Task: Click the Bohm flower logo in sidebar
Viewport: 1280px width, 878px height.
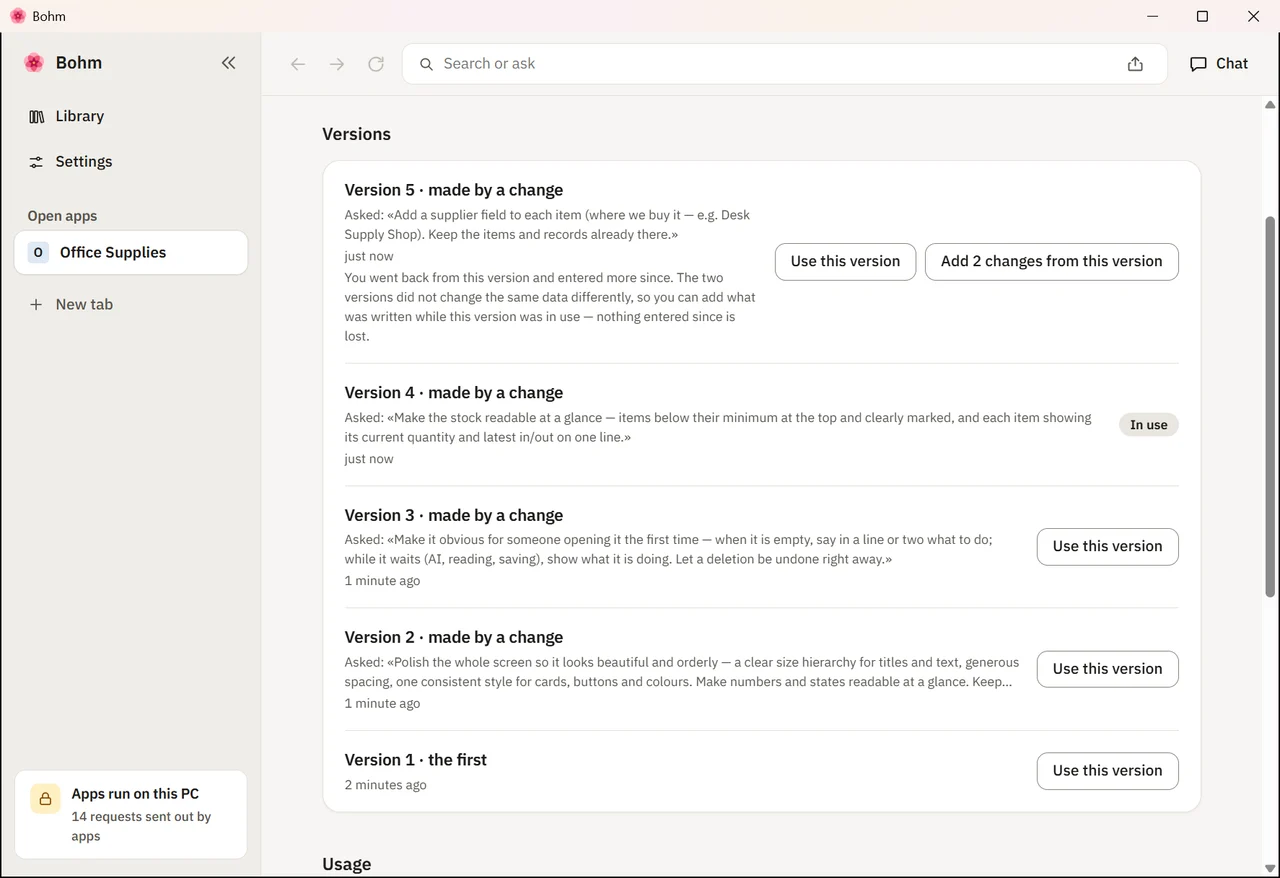Action: tap(34, 63)
